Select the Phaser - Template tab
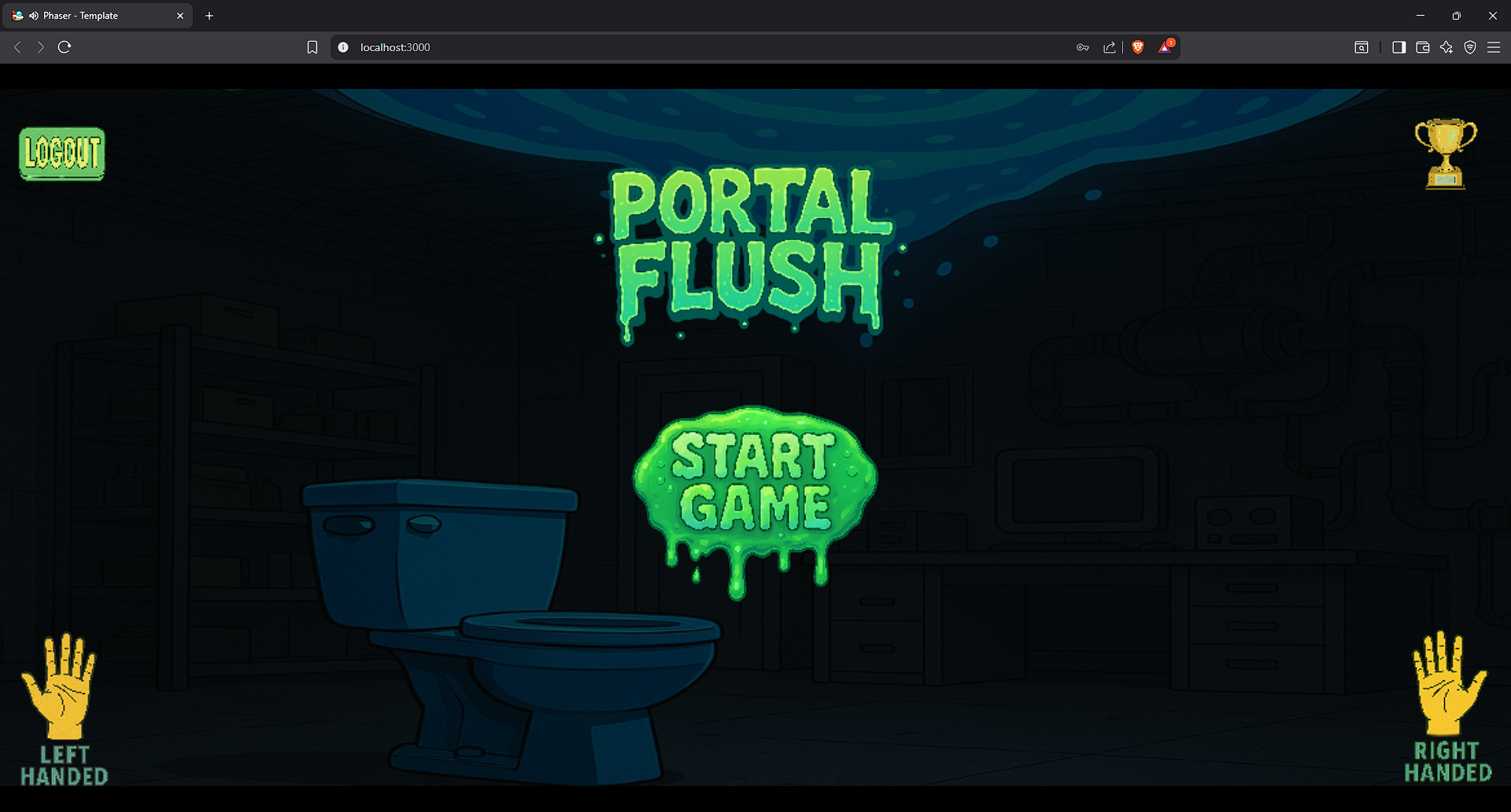The width and height of the screenshot is (1511, 812). pyautogui.click(x=94, y=15)
